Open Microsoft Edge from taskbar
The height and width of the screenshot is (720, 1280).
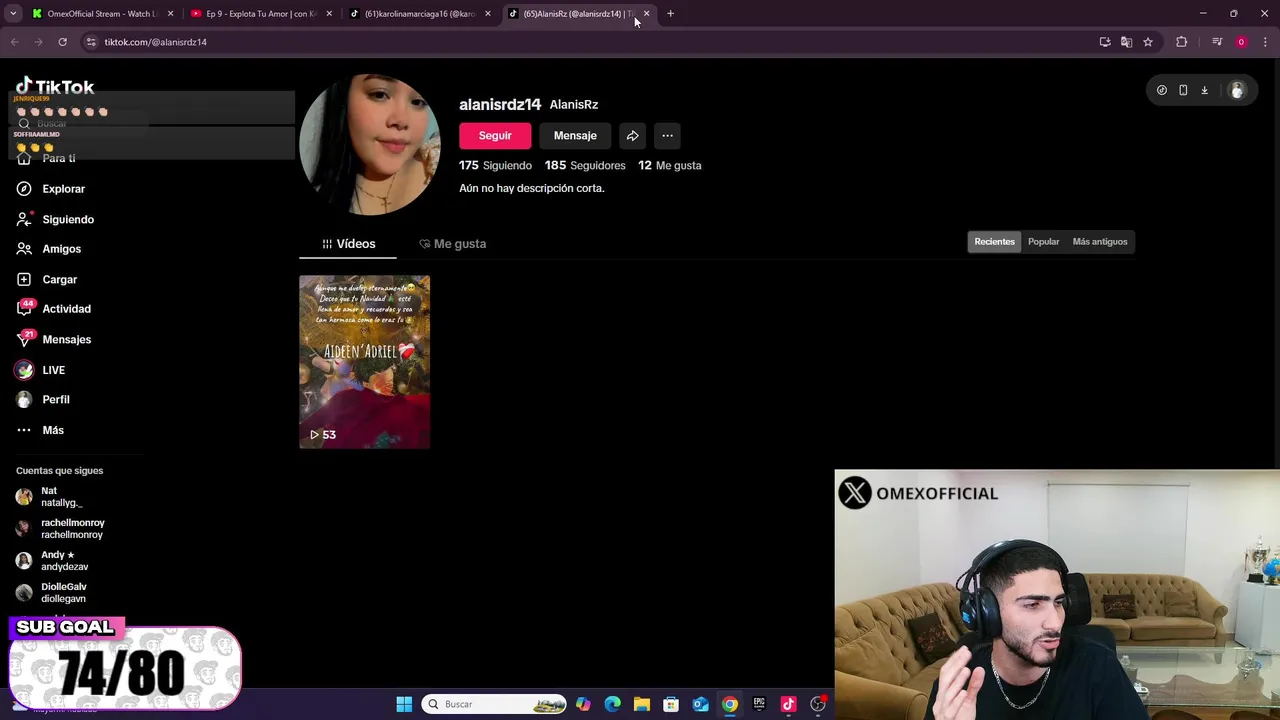pyautogui.click(x=613, y=705)
